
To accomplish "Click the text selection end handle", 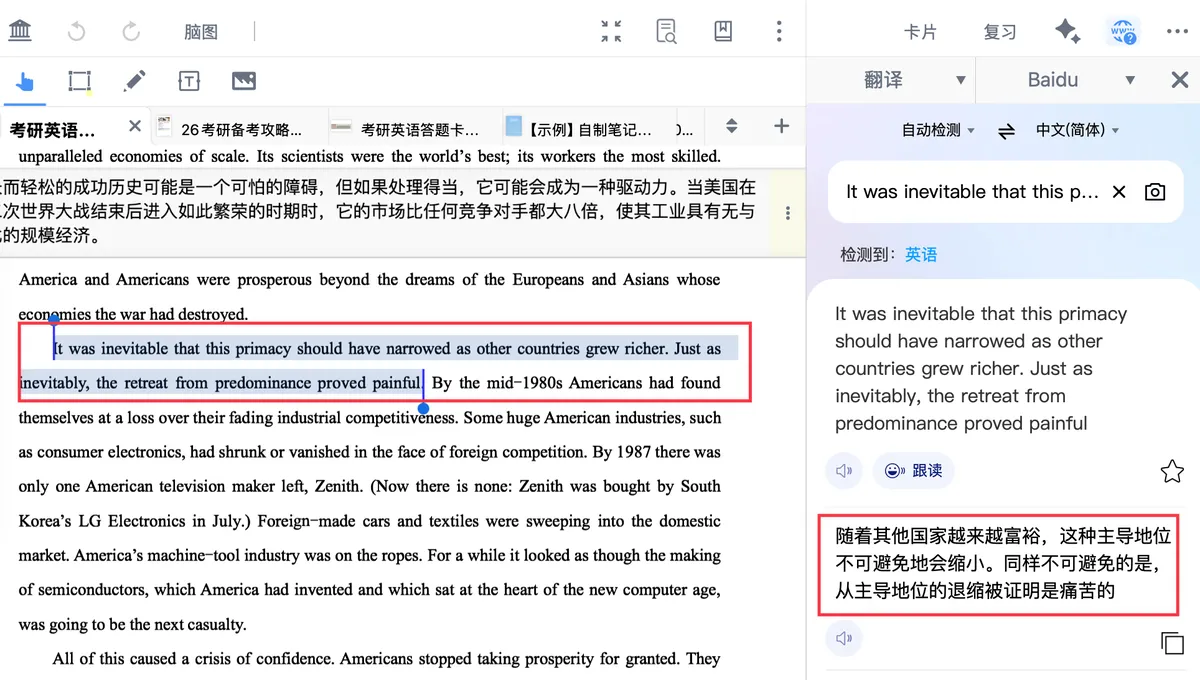I will click(x=423, y=408).
